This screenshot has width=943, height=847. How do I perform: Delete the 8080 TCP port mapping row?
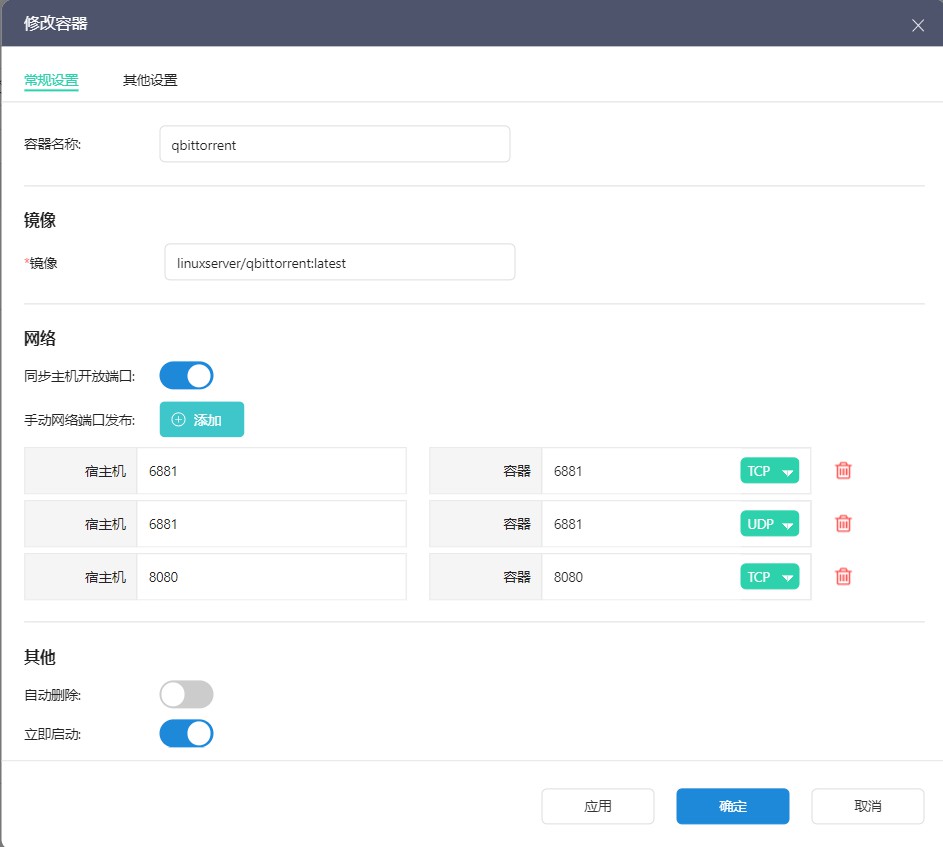[843, 577]
